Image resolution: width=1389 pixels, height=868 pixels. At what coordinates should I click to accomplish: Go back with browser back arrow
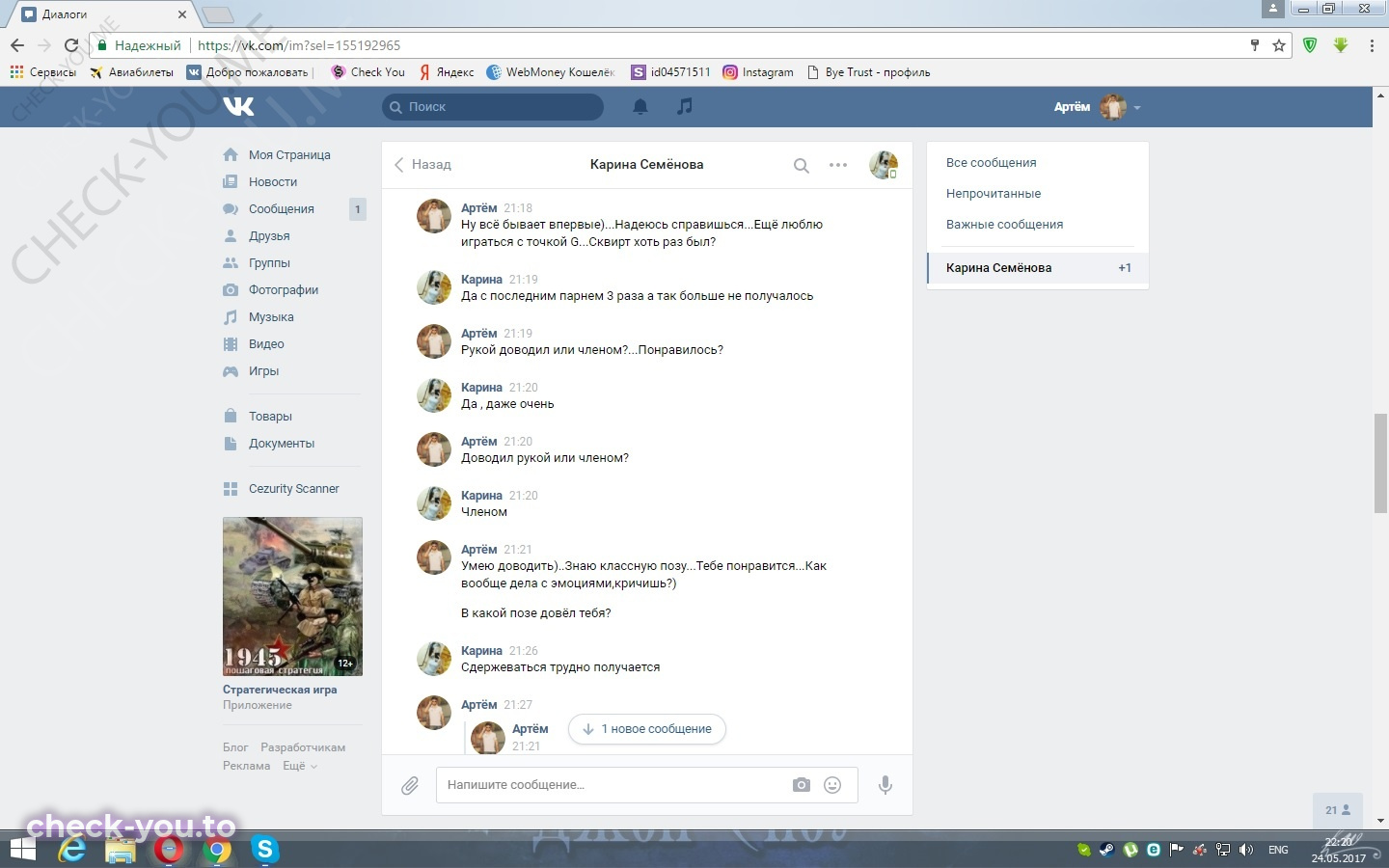click(16, 45)
